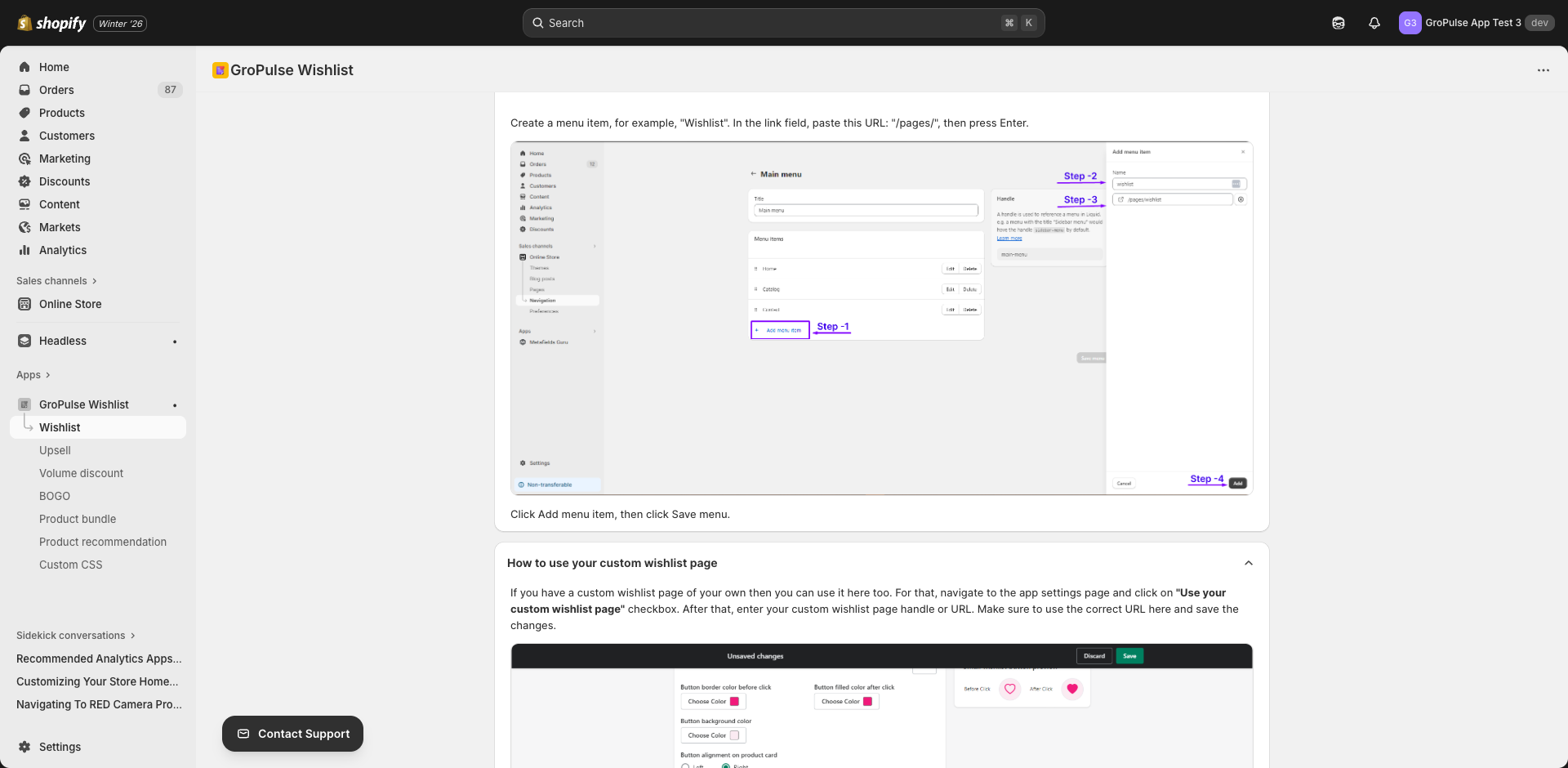Collapse the 'How to use your custom wishlist page' card
This screenshot has width=1568, height=768.
1248,563
